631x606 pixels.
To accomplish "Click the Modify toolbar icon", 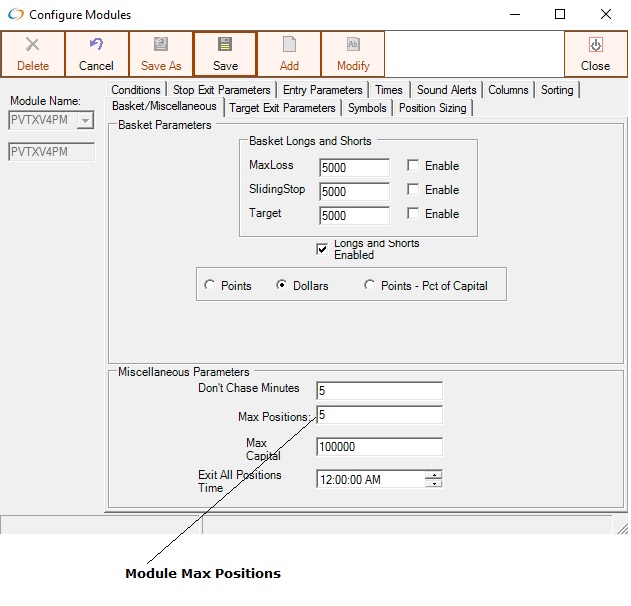I will click(353, 45).
